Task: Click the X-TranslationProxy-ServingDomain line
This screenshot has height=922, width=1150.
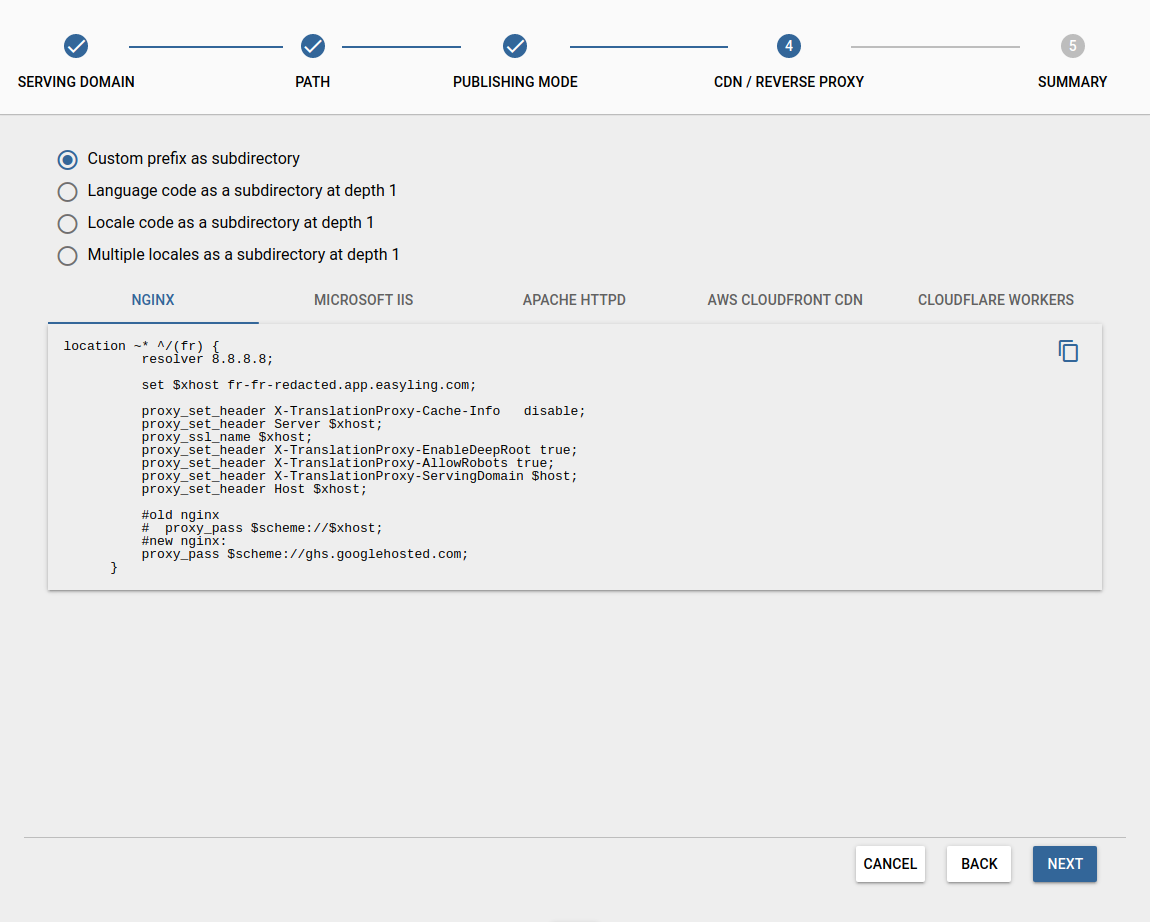Action: coord(359,476)
